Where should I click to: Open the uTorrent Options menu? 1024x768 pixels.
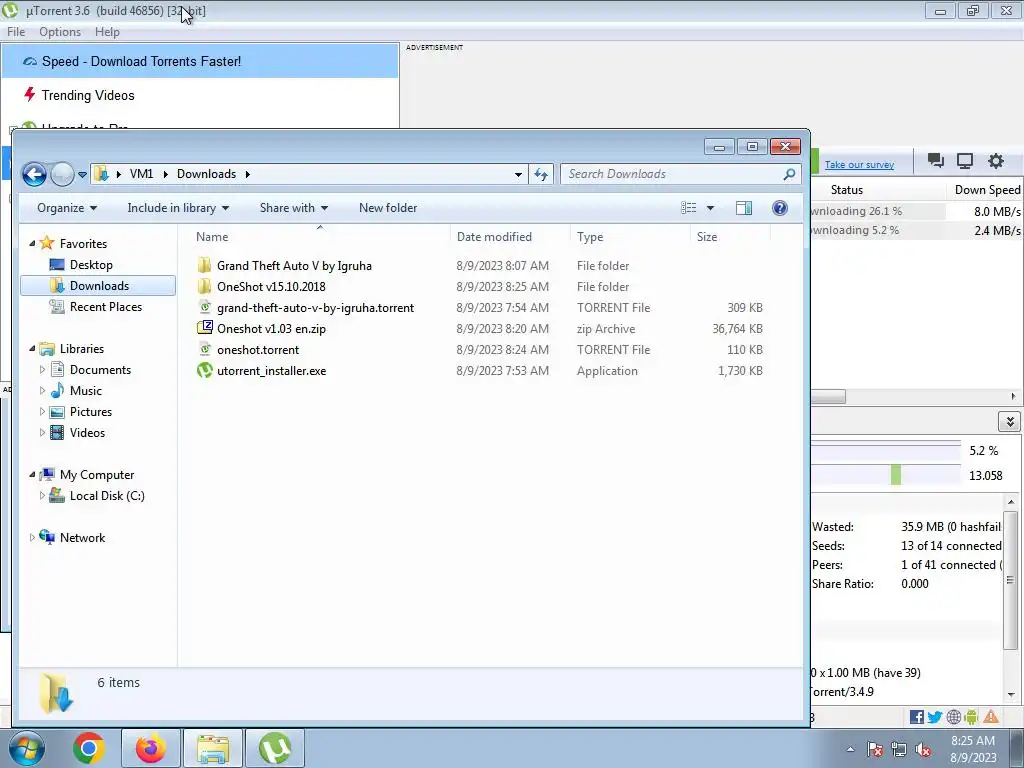pos(60,32)
